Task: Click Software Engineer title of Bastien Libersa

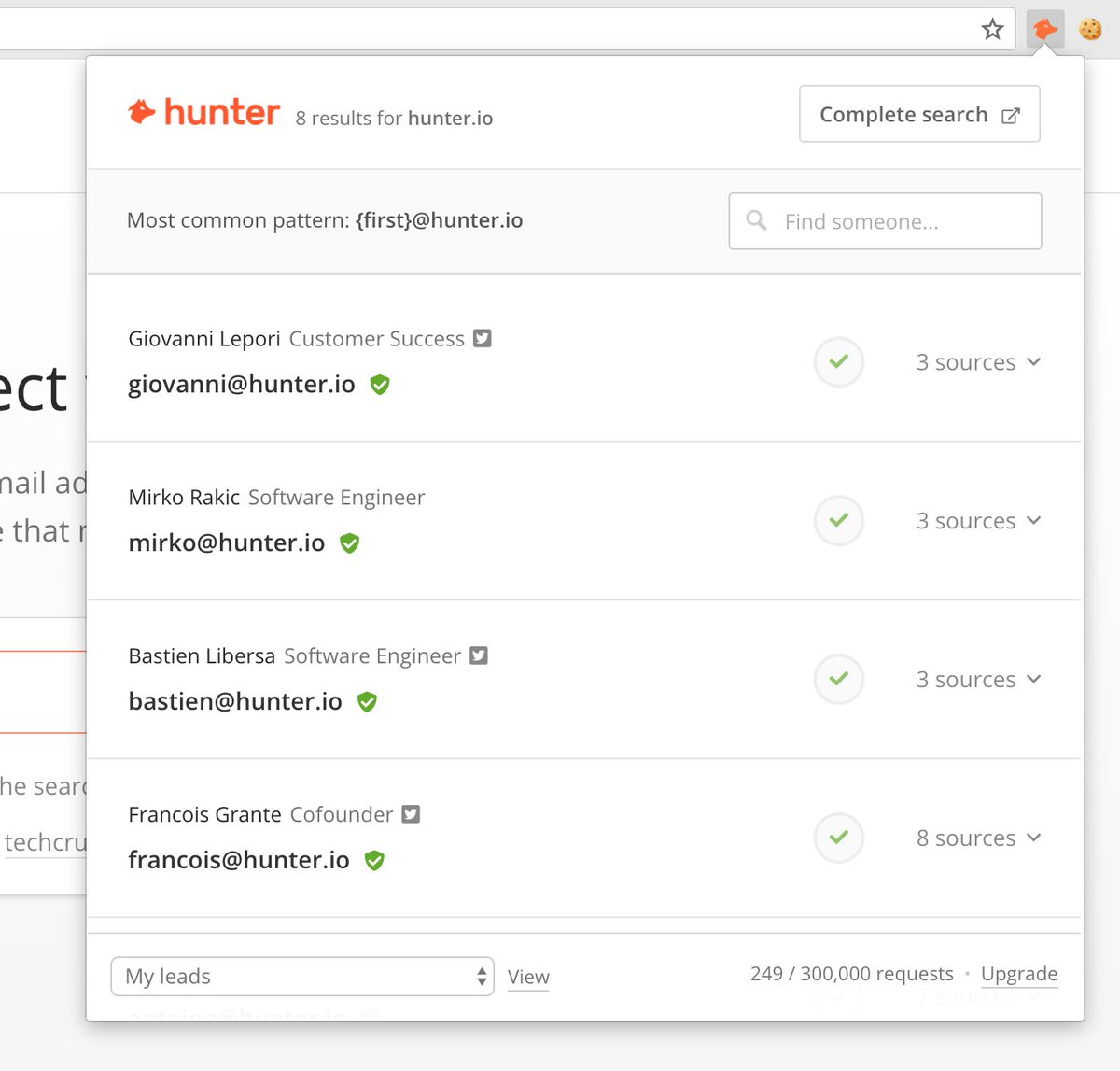Action: tap(372, 656)
